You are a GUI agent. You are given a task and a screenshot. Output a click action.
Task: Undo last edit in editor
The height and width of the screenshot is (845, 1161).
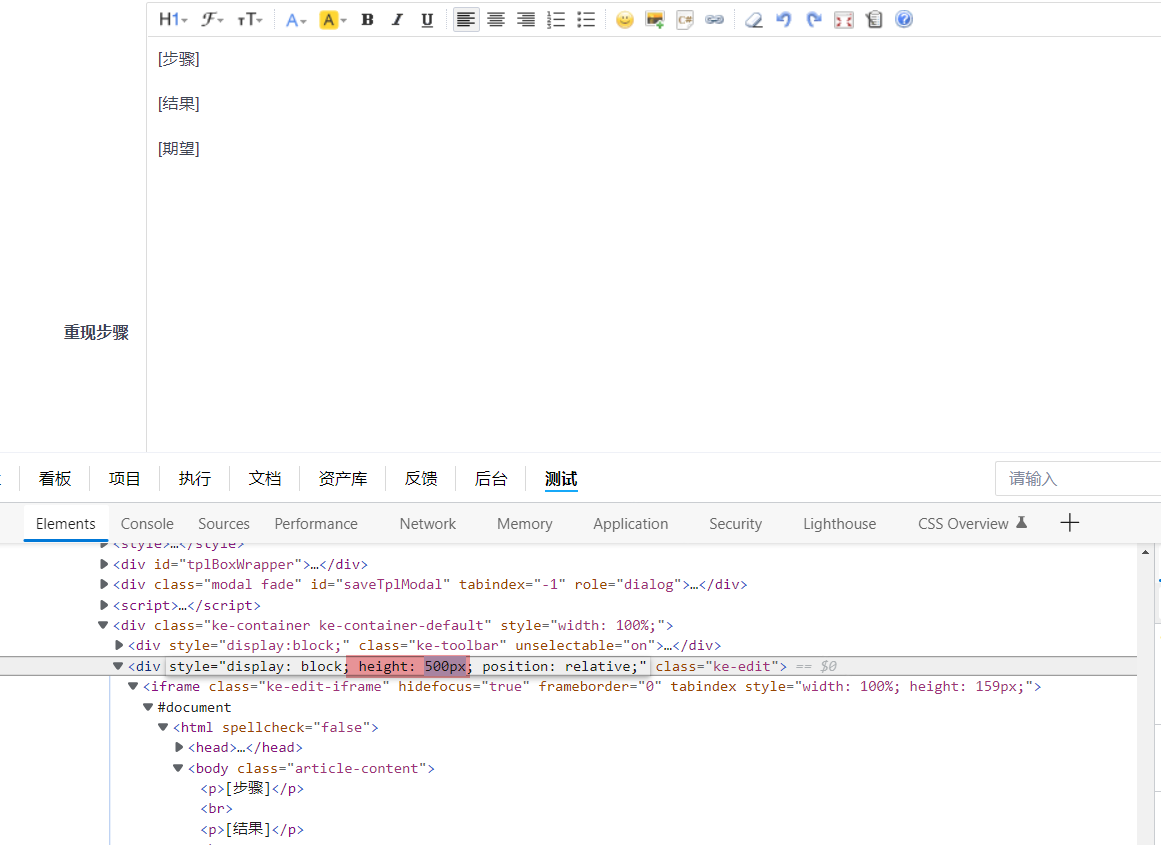point(783,20)
